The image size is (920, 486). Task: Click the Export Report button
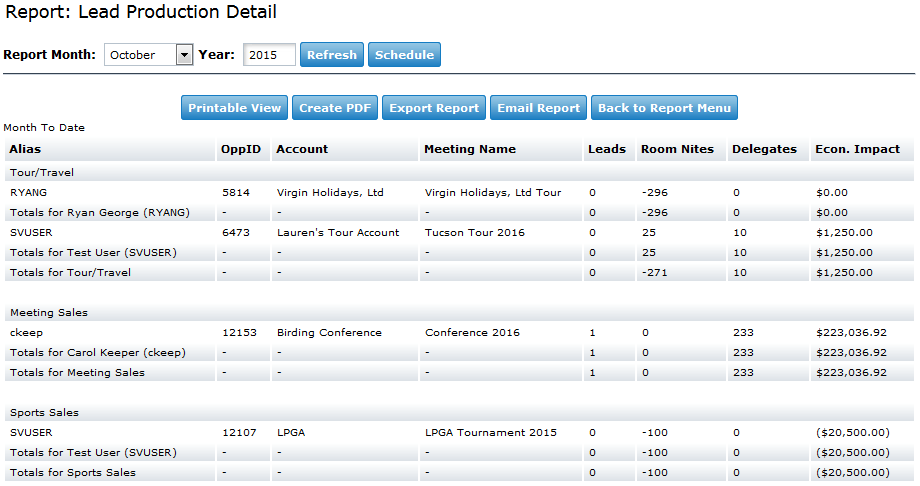[434, 107]
